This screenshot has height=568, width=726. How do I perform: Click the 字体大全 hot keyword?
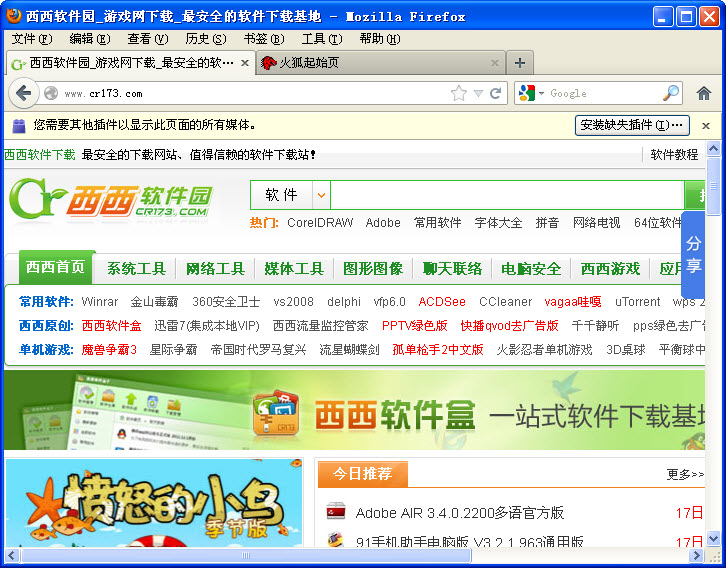[x=498, y=223]
